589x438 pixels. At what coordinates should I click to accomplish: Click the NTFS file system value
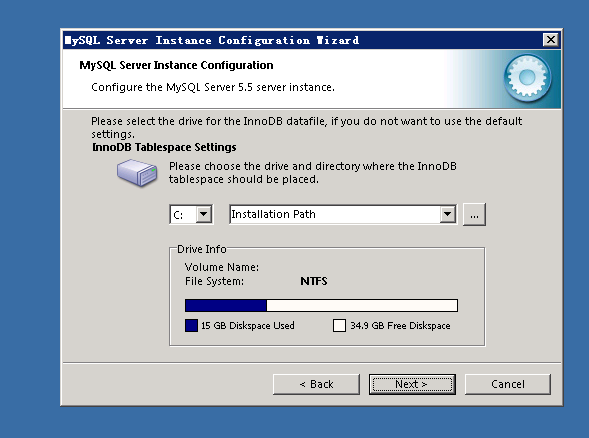pos(314,281)
